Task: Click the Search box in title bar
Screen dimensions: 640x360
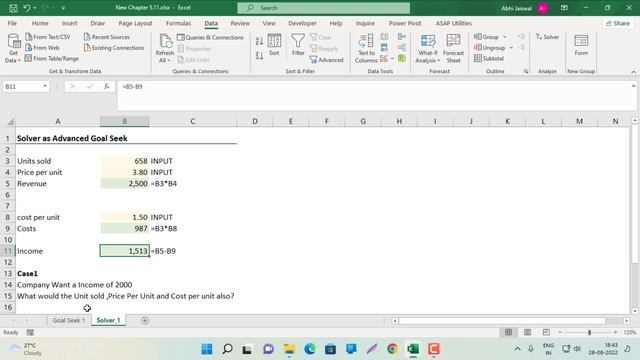Action: tap(324, 8)
